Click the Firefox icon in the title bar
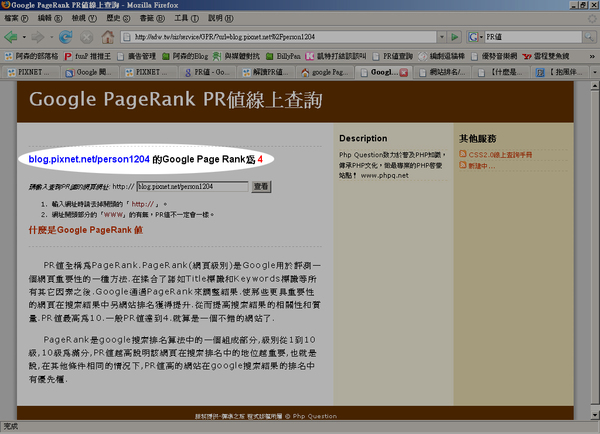Viewport: 600px width, 434px height. (5, 5)
